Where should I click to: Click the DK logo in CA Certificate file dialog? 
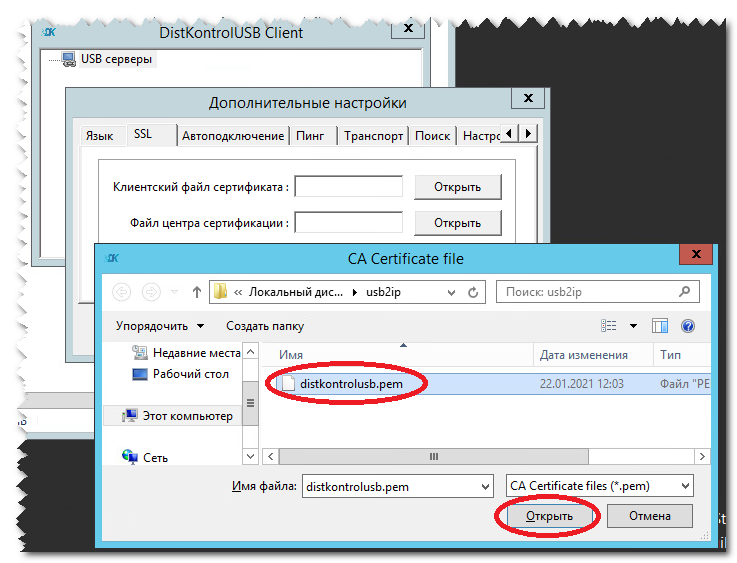click(x=112, y=258)
